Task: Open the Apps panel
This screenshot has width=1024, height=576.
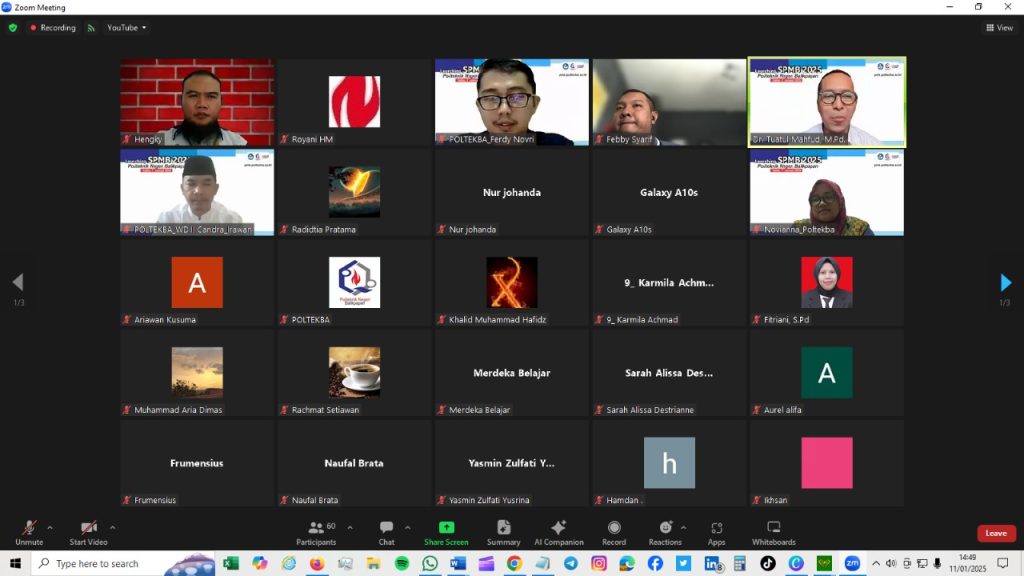Action: tap(716, 532)
